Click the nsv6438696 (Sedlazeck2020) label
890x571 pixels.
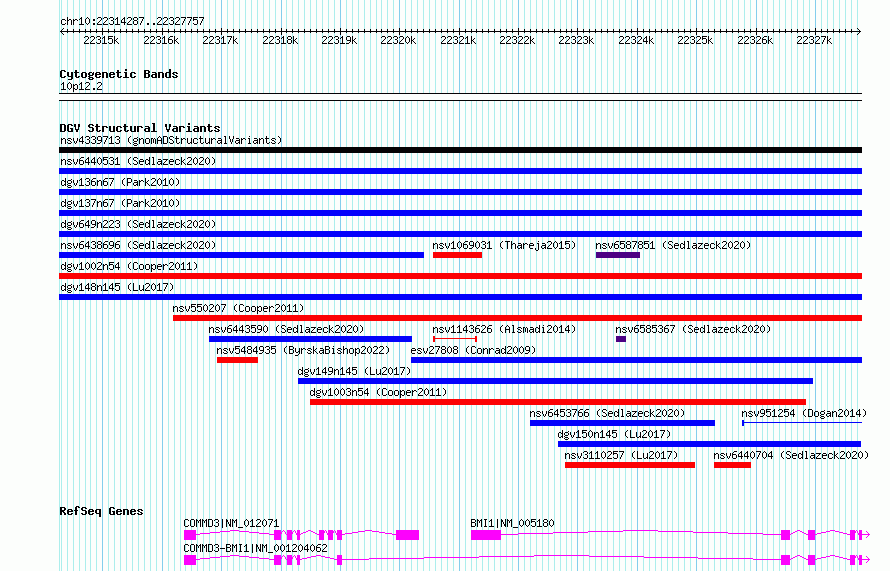point(138,245)
